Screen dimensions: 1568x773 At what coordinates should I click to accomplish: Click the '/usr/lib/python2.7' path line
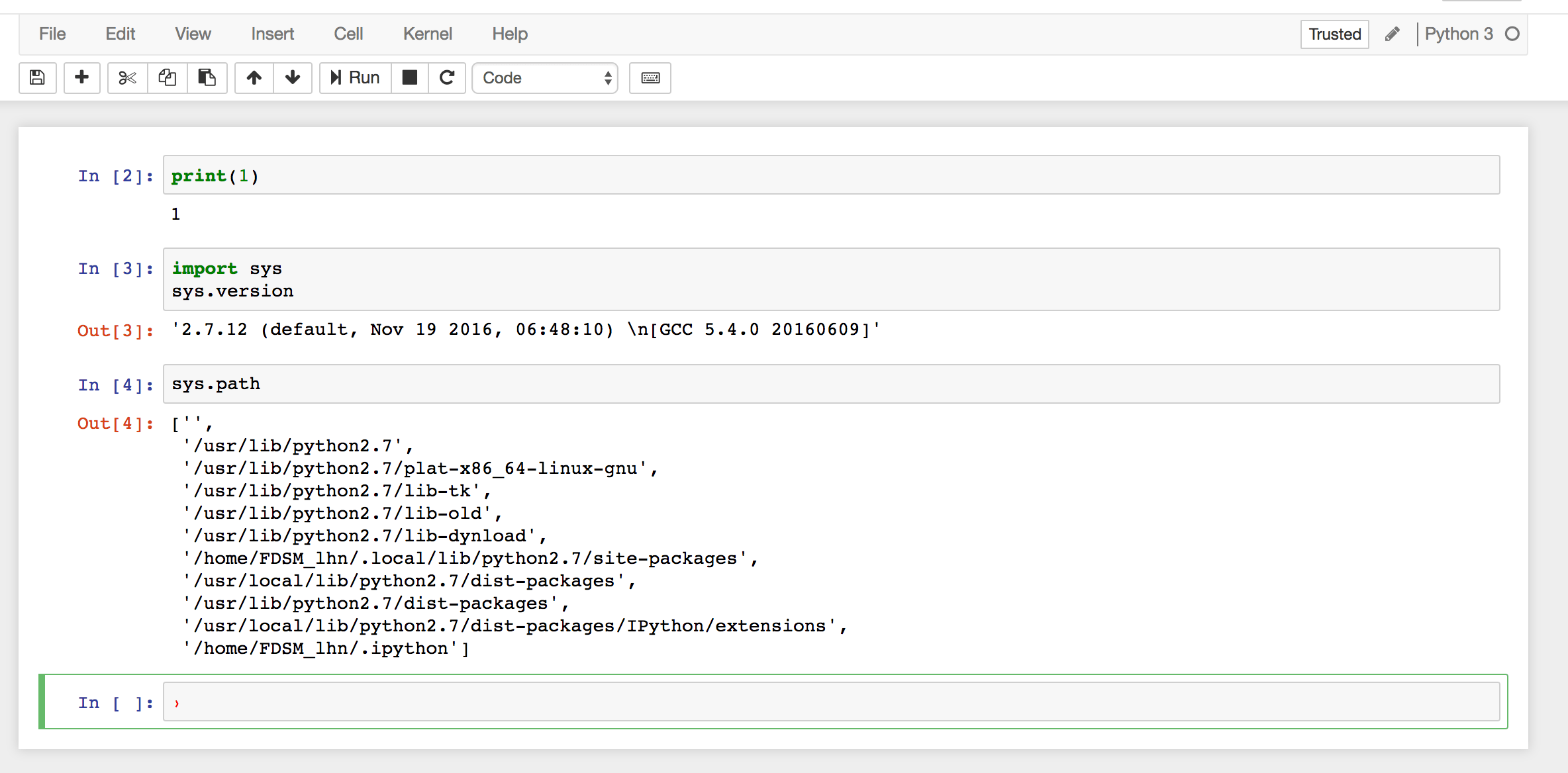(298, 446)
